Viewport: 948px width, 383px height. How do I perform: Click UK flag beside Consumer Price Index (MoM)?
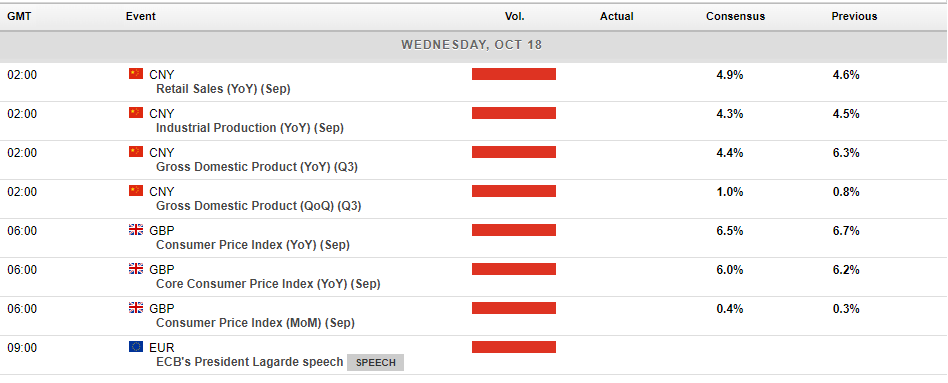(136, 307)
